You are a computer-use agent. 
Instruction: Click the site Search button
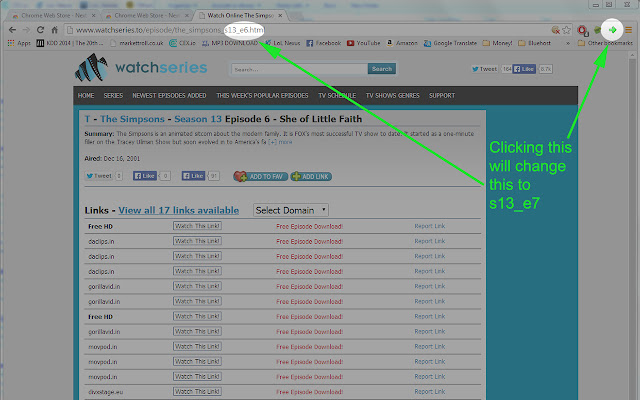(382, 69)
